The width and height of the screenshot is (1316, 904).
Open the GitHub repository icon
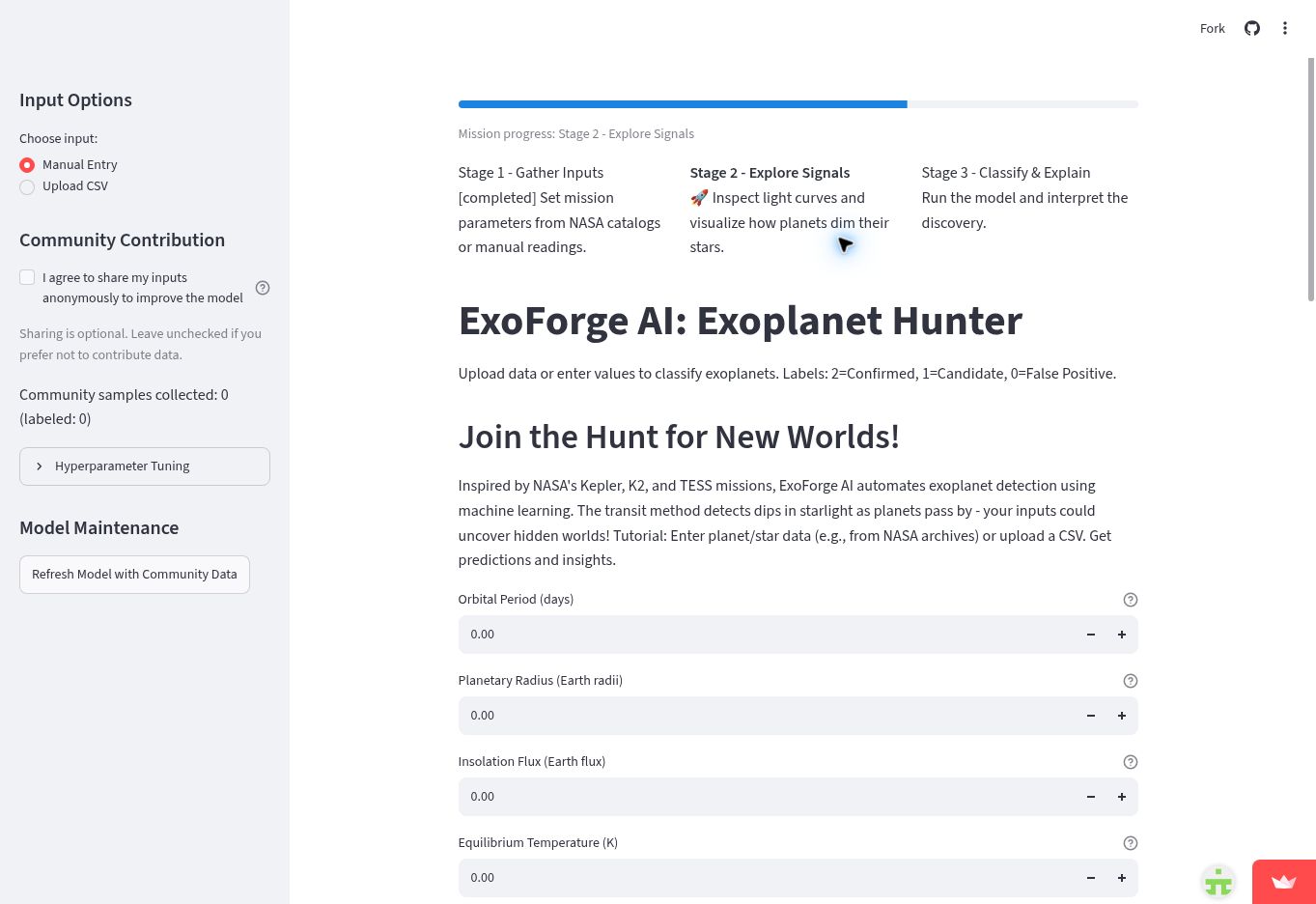(x=1252, y=28)
